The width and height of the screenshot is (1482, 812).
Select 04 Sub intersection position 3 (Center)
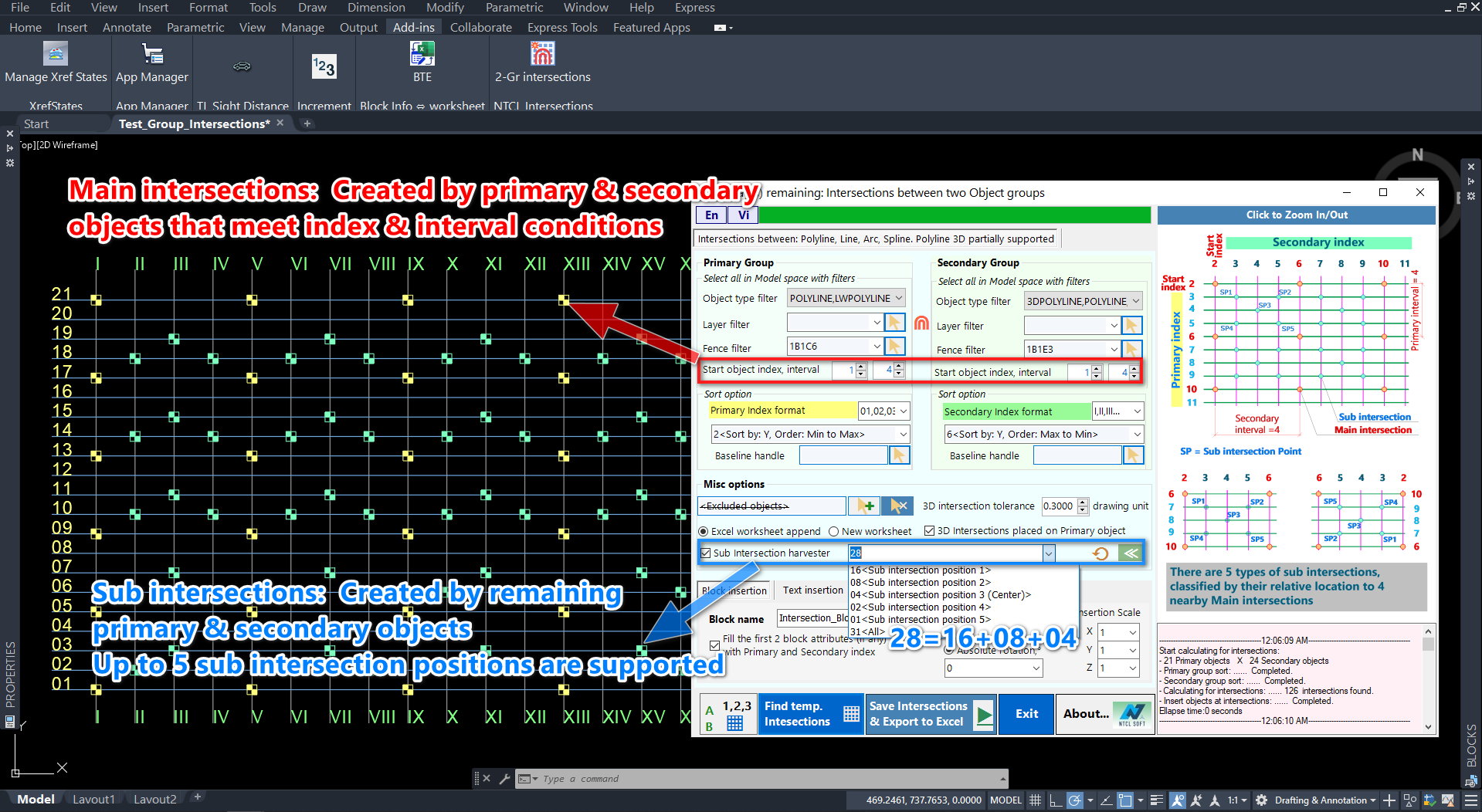coord(940,595)
